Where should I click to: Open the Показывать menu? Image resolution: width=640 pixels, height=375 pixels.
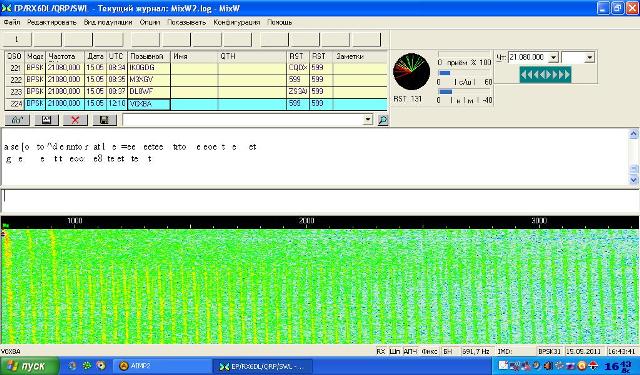[187, 22]
